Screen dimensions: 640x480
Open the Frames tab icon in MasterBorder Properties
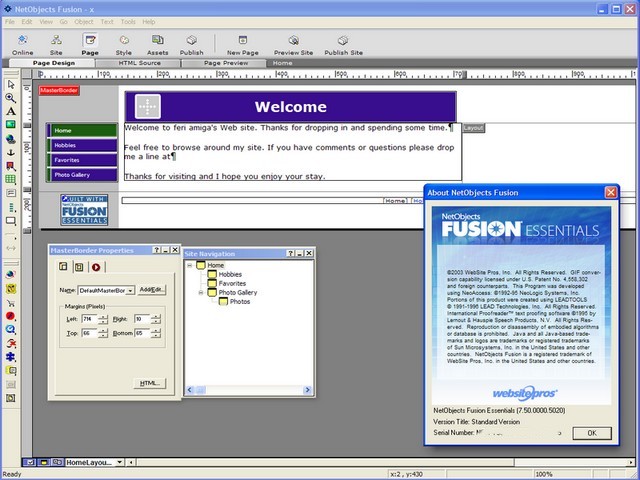point(79,267)
